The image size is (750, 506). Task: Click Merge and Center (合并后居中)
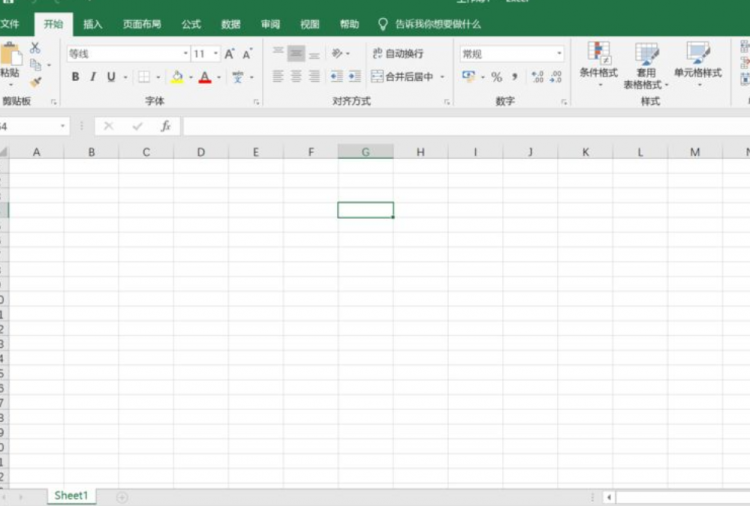(402, 77)
